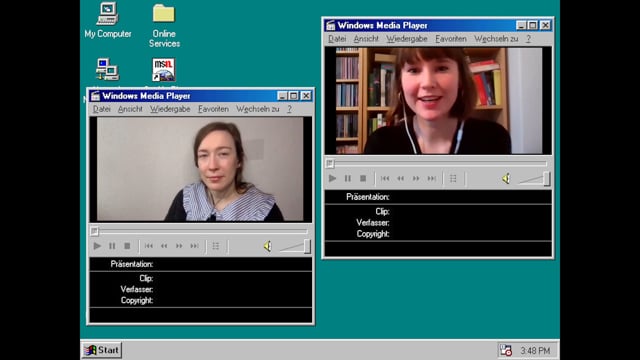Rewind in the left Media Player window
Screen dimensions: 640x360
click(164, 246)
